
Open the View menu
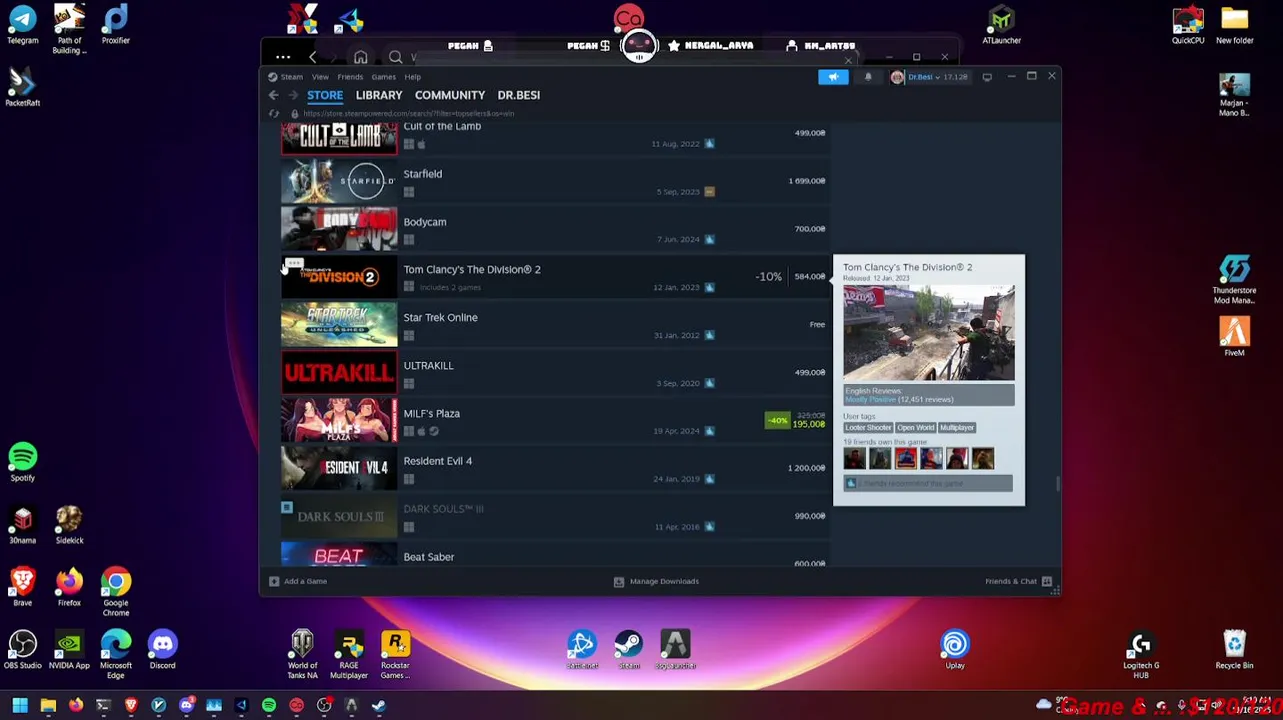click(x=320, y=77)
